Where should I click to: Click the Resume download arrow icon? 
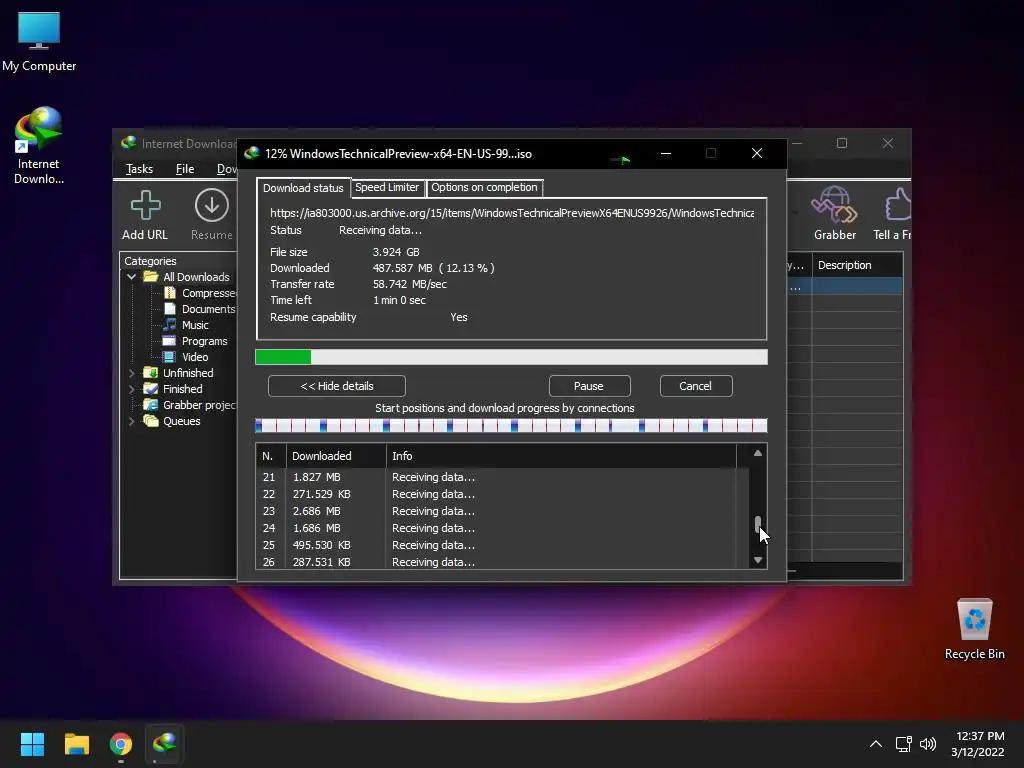(x=212, y=205)
